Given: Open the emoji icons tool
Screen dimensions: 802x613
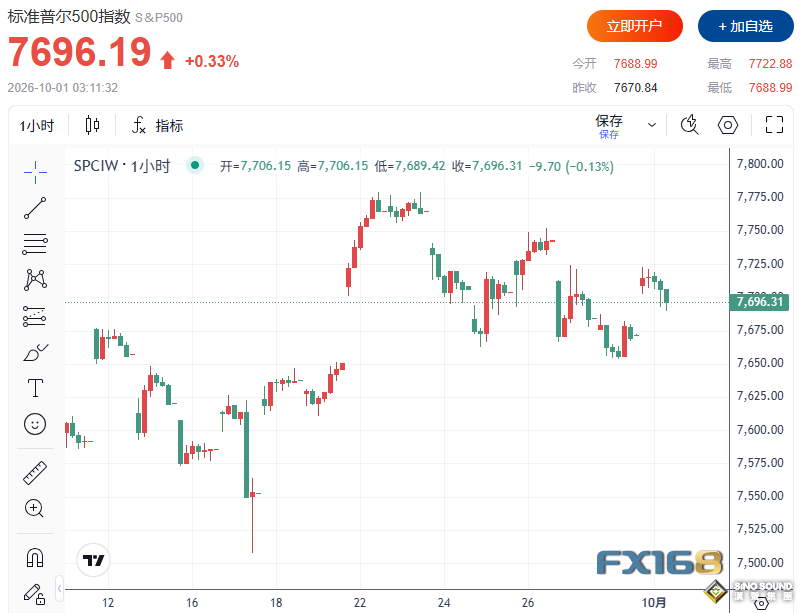Looking at the screenshot, I should 35,424.
